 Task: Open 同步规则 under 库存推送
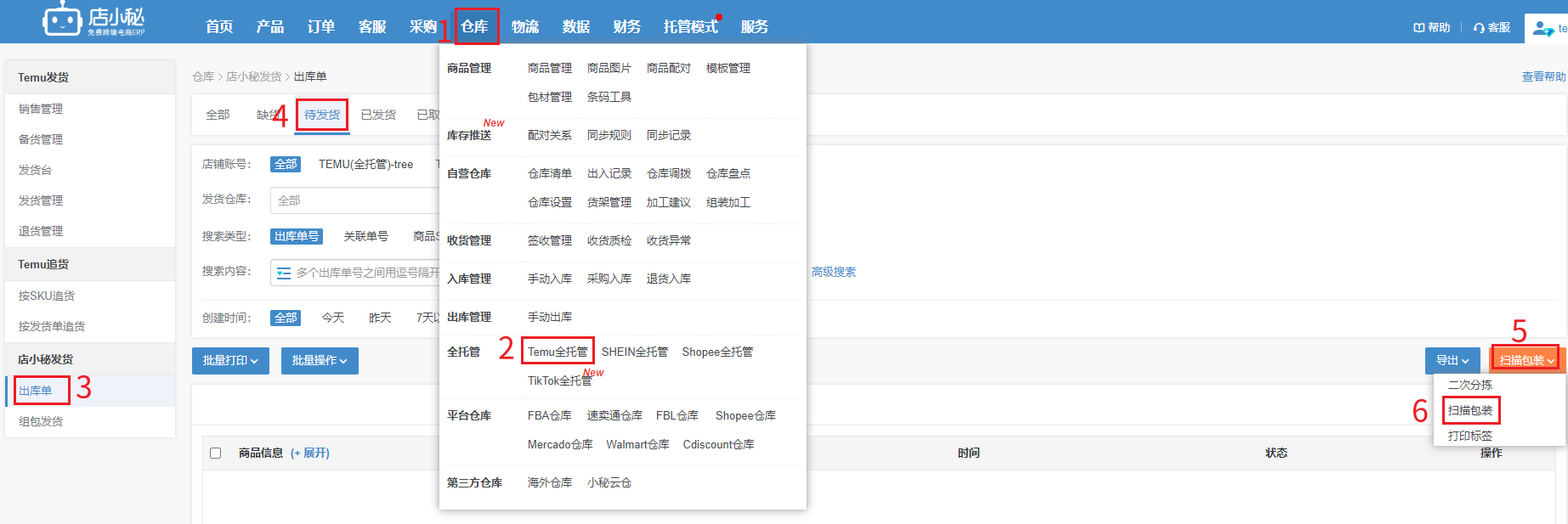(609, 135)
